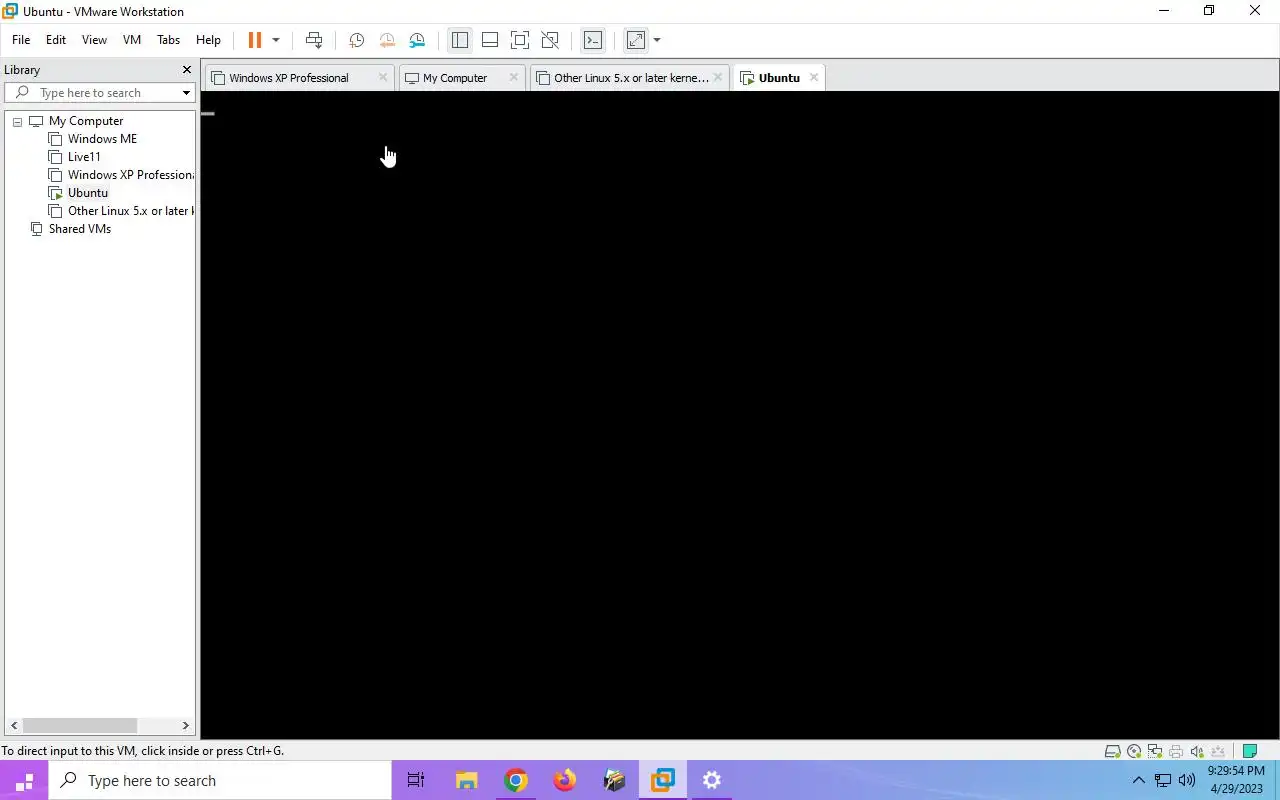Close the Ubuntu tab
The image size is (1280, 800).
(x=814, y=77)
